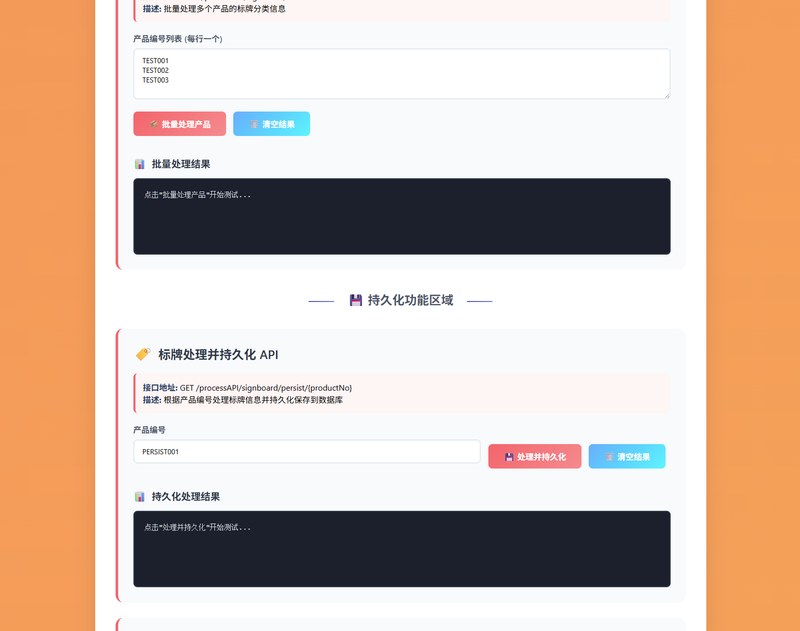Focus the product number list textarea
The width and height of the screenshot is (800, 631).
coord(402,74)
